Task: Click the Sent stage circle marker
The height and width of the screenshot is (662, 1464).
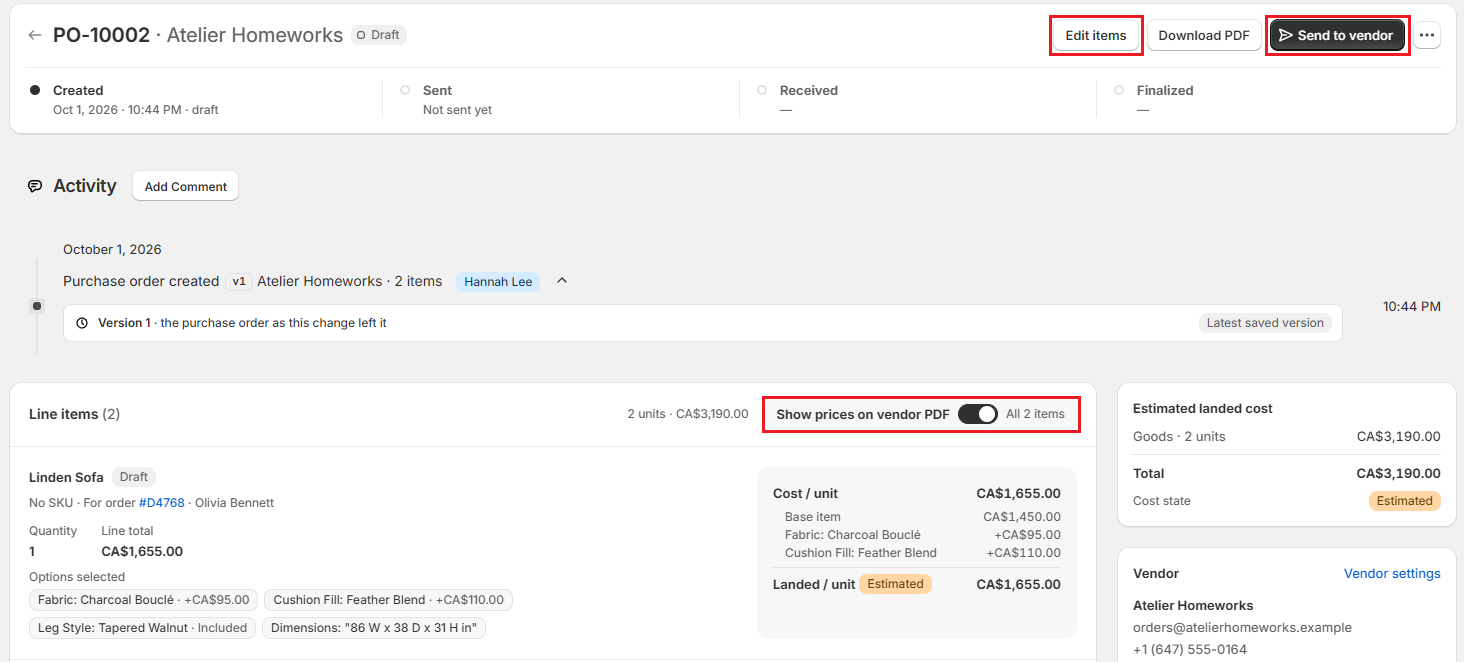Action: click(x=405, y=90)
